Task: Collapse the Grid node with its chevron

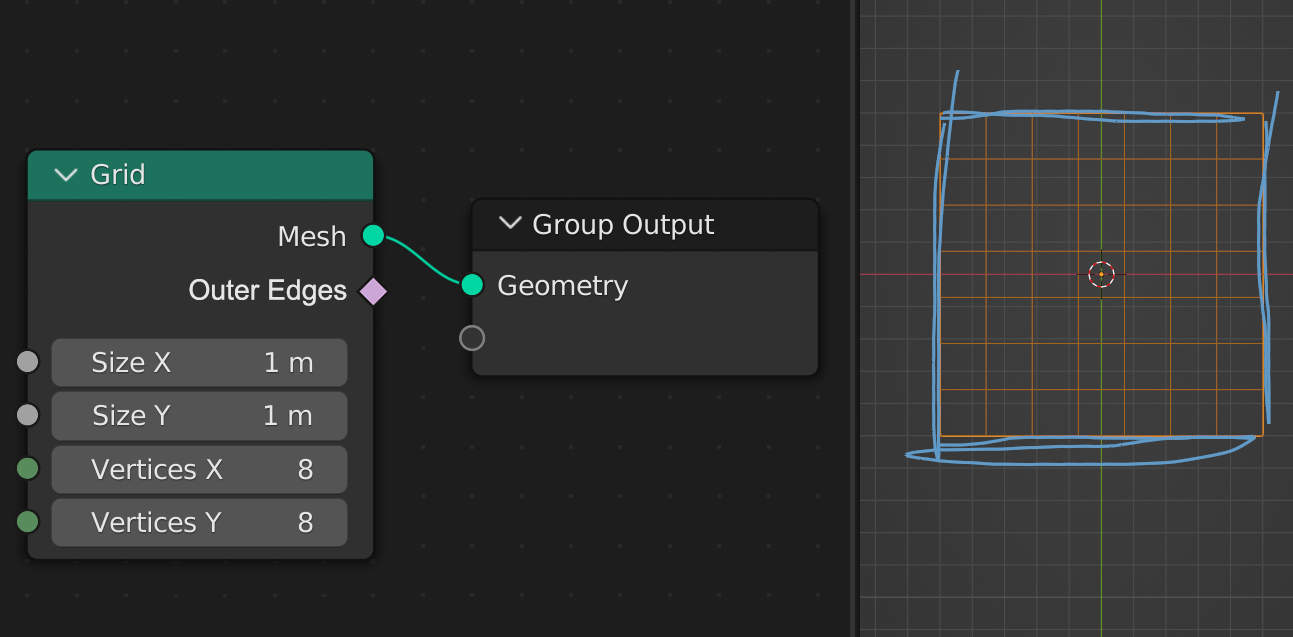Action: coord(66,175)
